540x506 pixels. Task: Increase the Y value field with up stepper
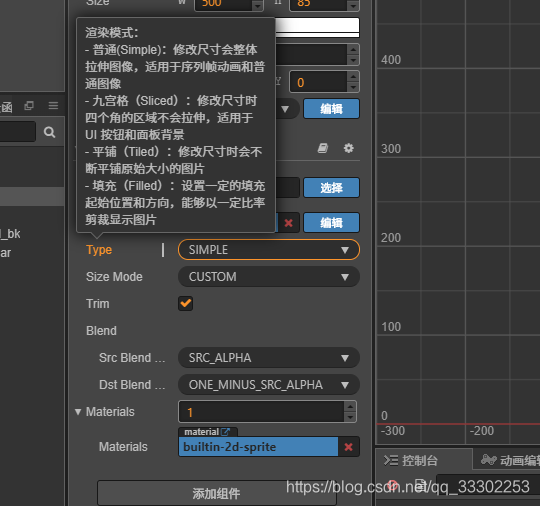pos(353,76)
